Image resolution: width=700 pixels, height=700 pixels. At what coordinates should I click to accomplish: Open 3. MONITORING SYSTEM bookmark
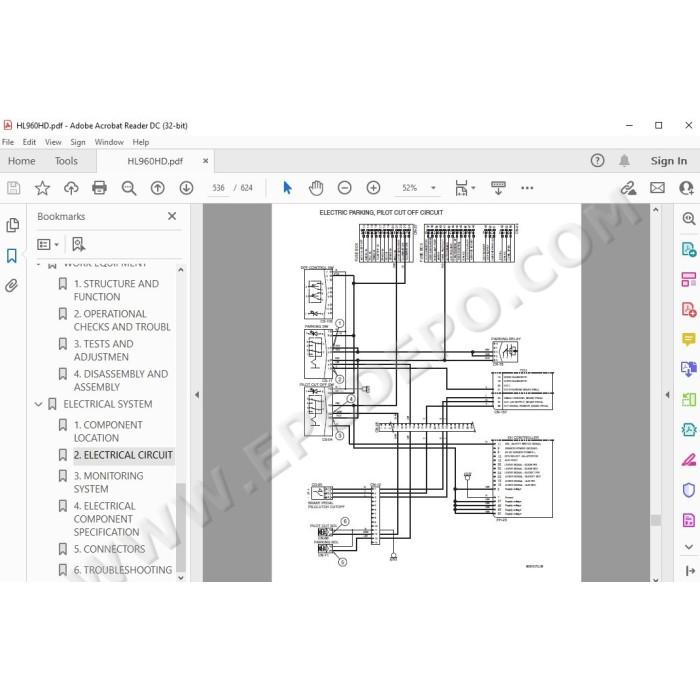click(x=108, y=483)
